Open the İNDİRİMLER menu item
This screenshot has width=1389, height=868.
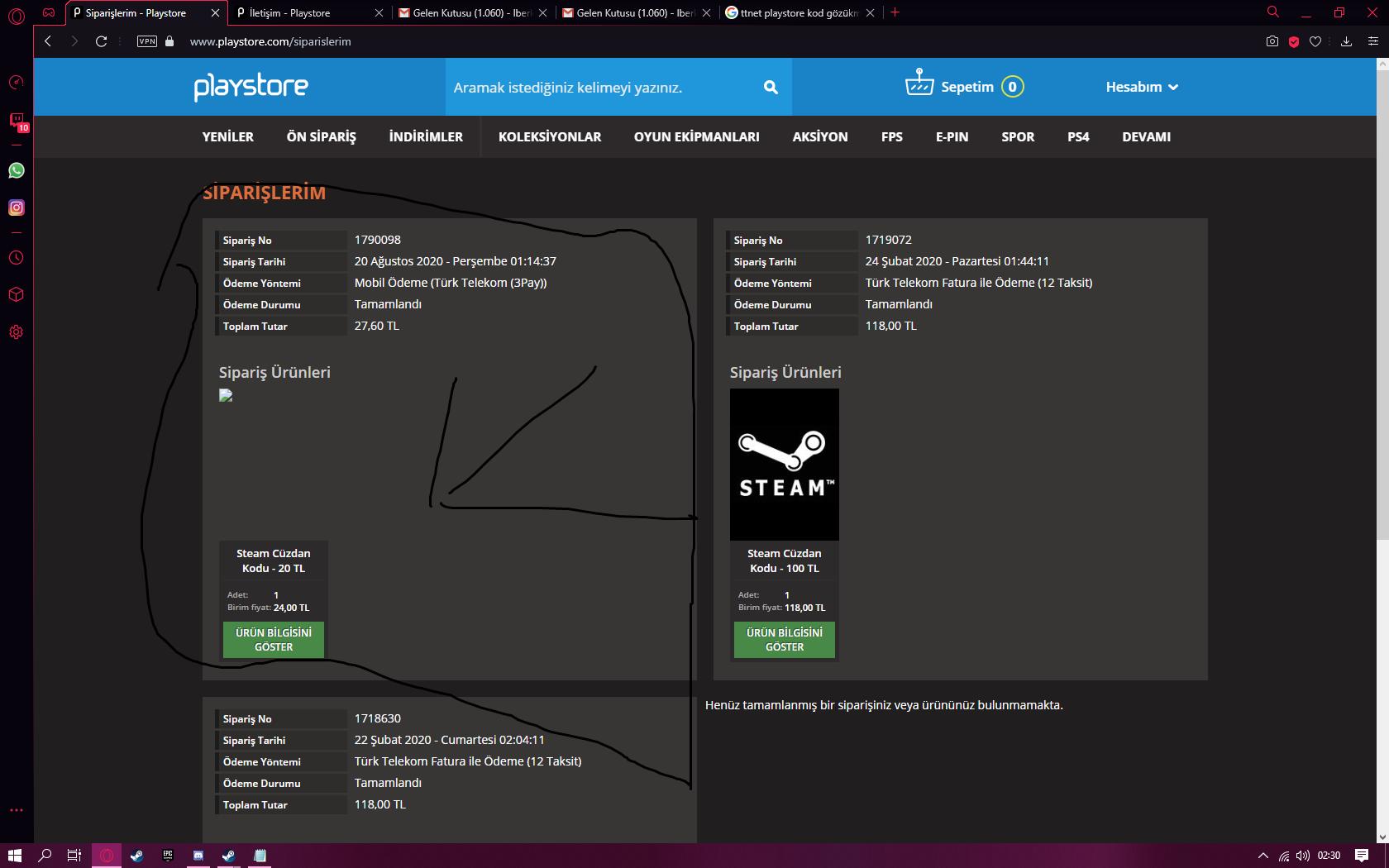click(x=426, y=136)
